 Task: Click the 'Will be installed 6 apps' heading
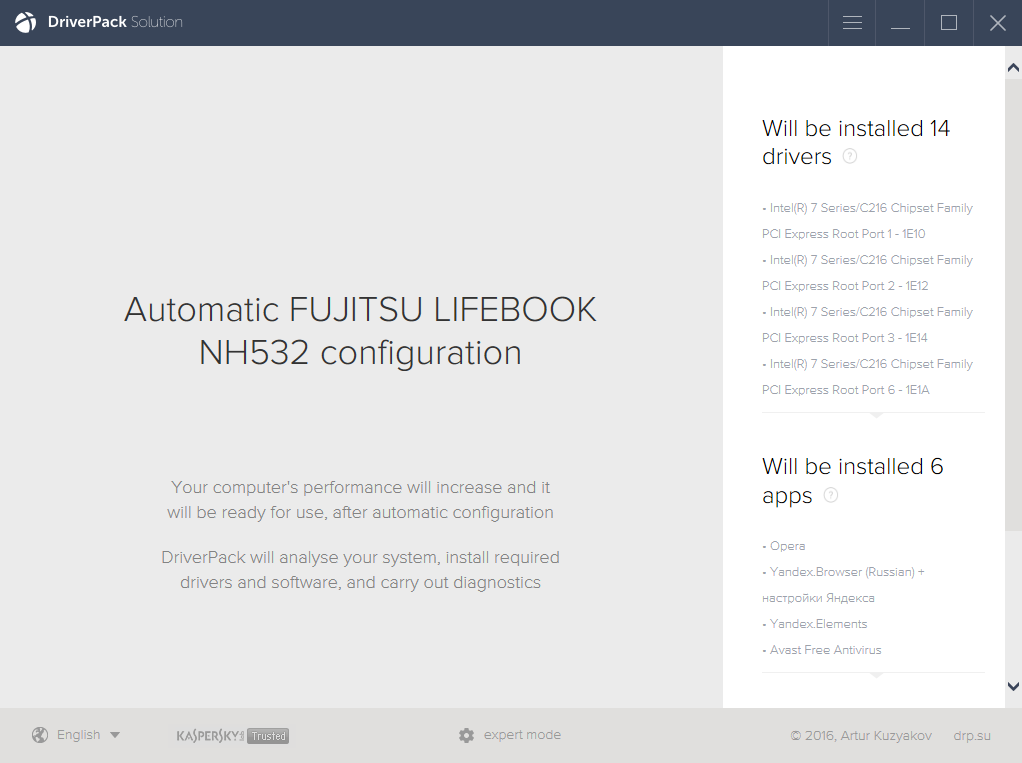point(853,481)
